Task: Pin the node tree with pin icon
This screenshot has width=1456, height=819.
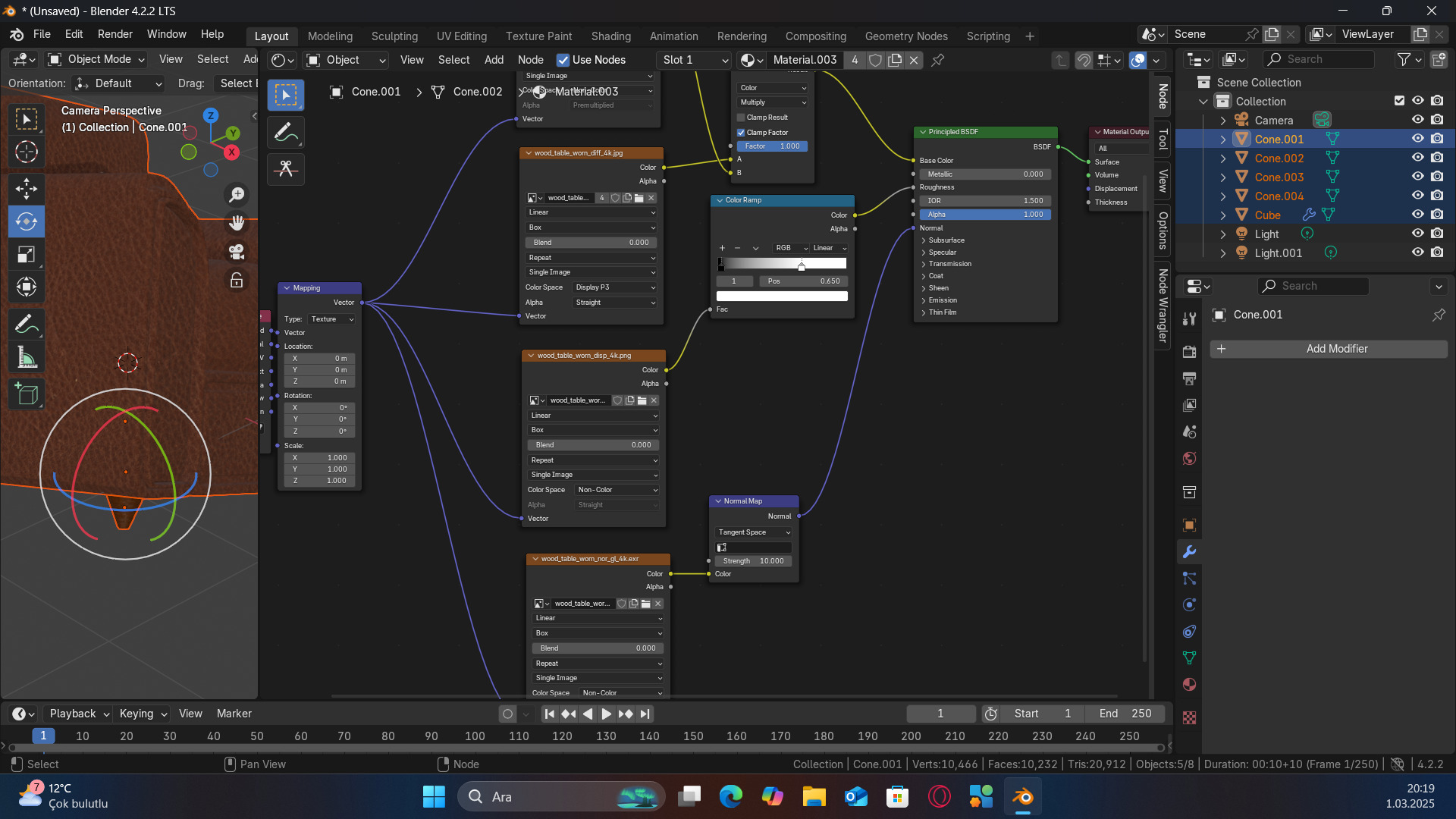Action: 938,60
